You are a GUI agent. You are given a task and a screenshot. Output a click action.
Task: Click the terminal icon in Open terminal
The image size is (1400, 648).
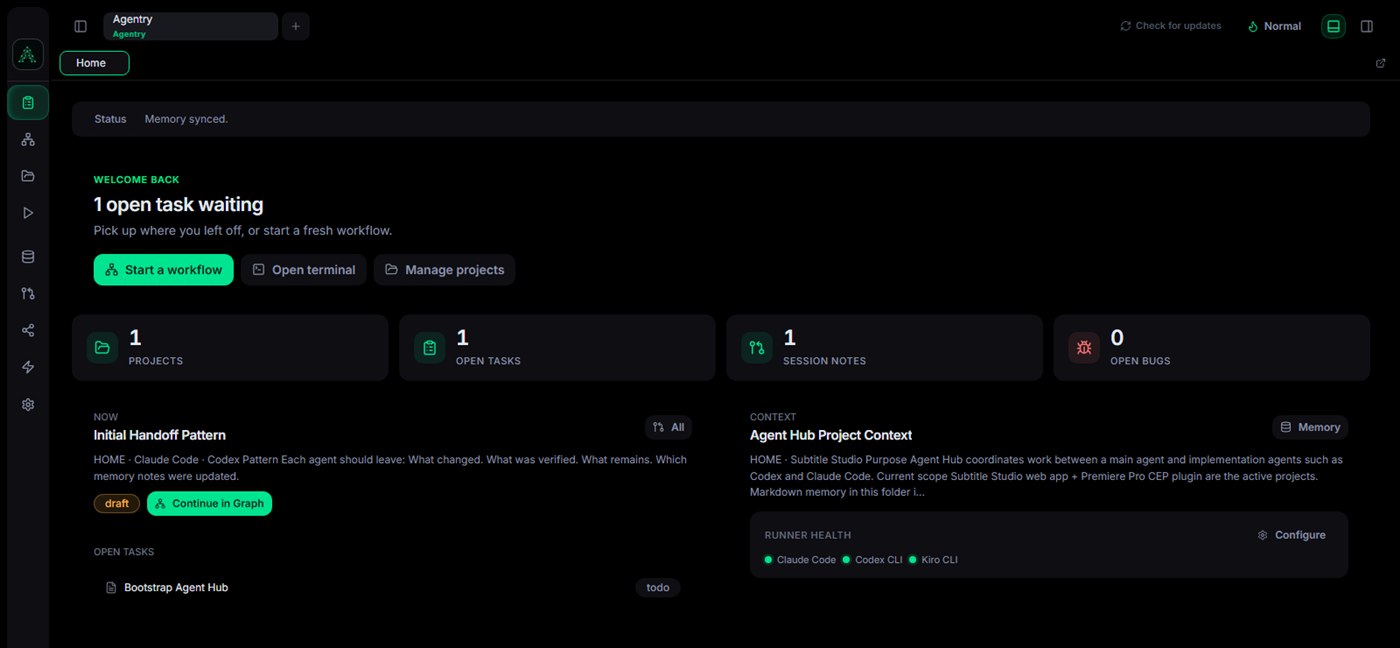click(259, 270)
